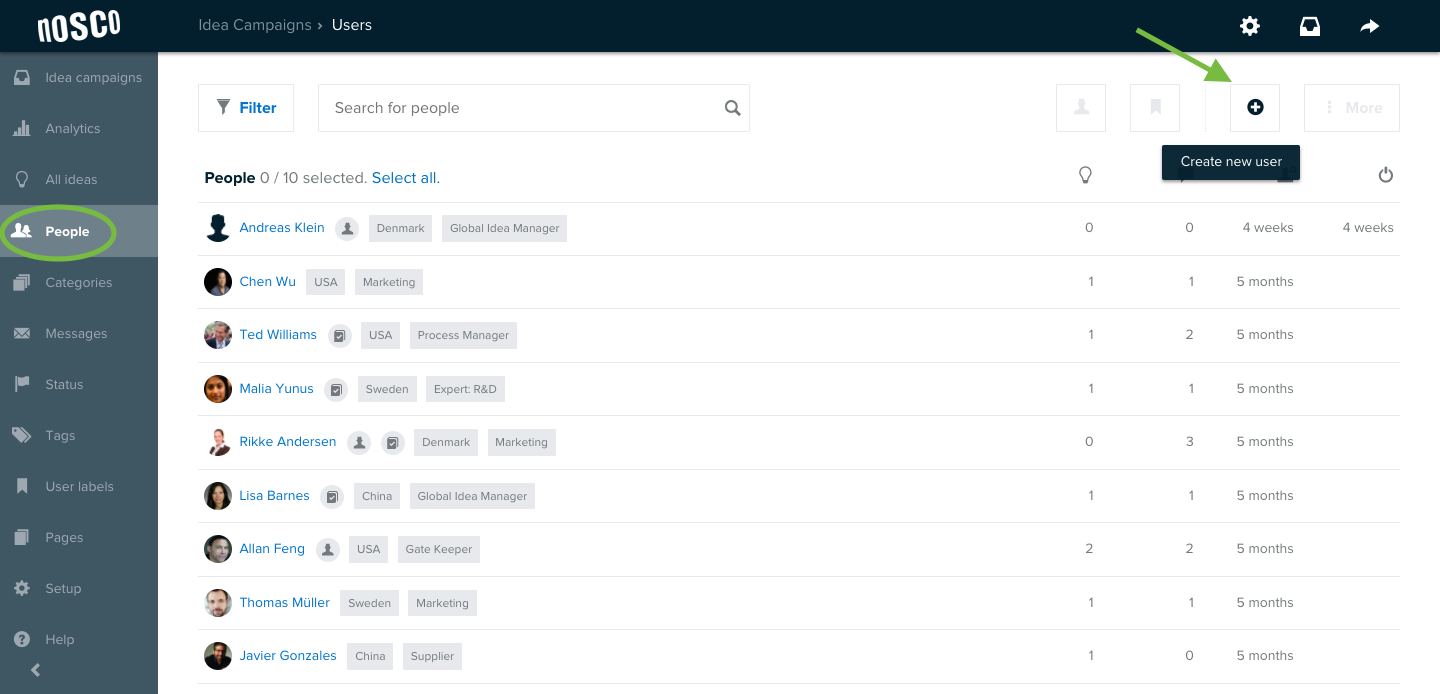Click the Nosco logo
The height and width of the screenshot is (694, 1440).
pyautogui.click(x=79, y=26)
